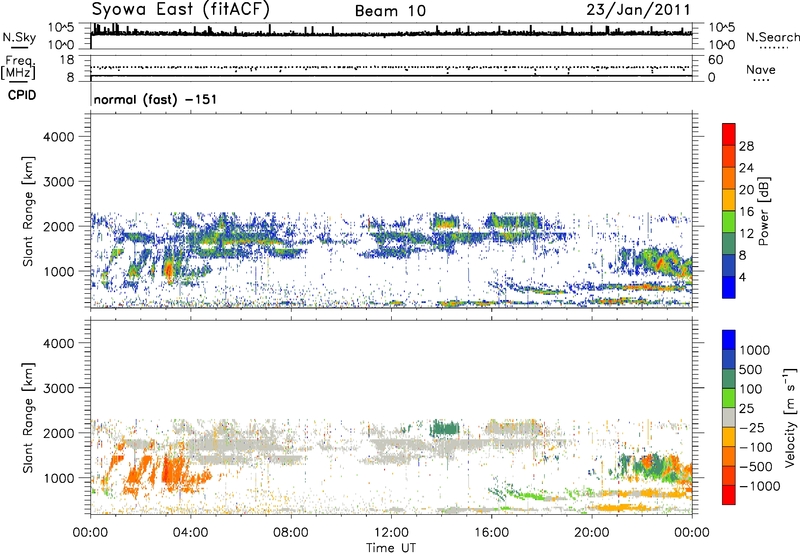The image size is (800, 554).
Task: Click the red bottom of velocity colorbar
Action: (729, 495)
